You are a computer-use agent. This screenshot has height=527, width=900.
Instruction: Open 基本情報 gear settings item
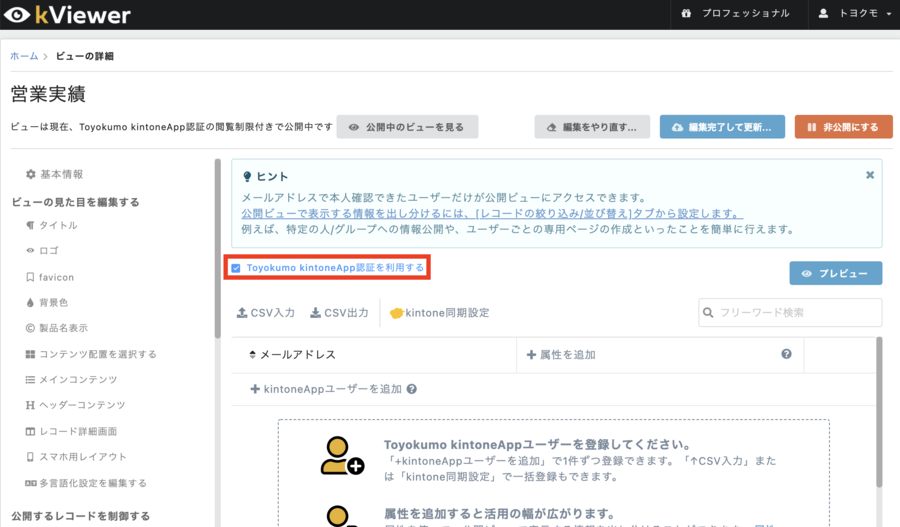[55, 174]
